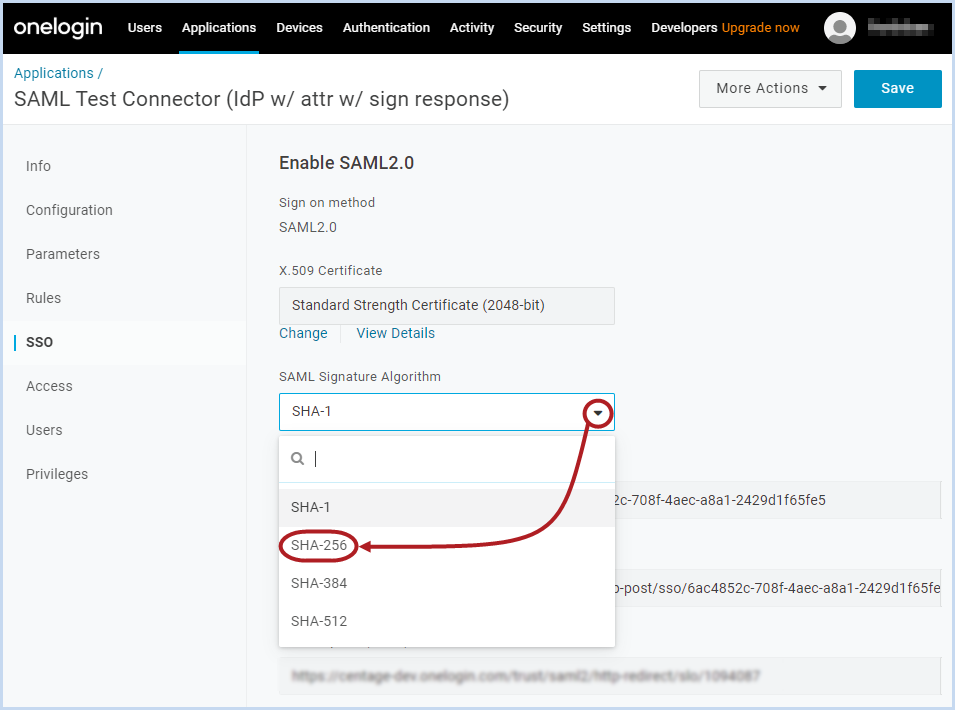The height and width of the screenshot is (710, 955).
Task: Click the 'Enable SAML2.0' heading
Action: tap(346, 163)
